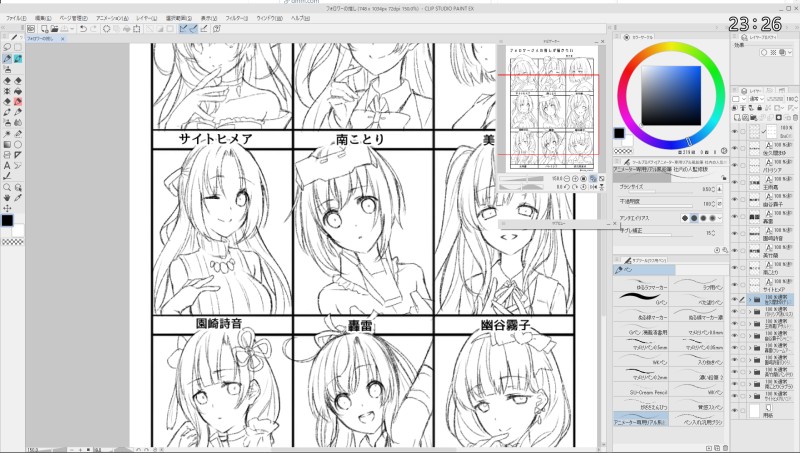The height and width of the screenshot is (453, 800).
Task: Open the ファイル menu
Action: (x=16, y=18)
